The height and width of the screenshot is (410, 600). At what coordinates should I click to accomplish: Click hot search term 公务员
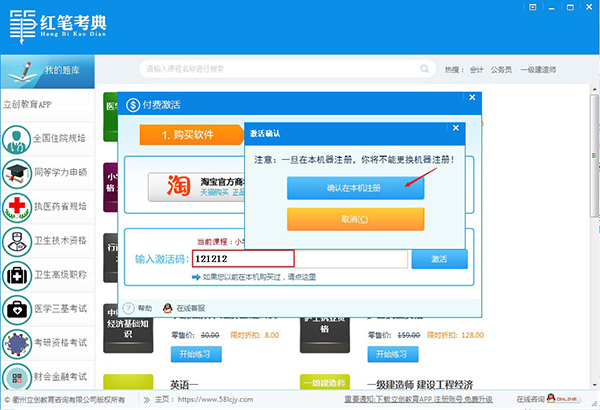coord(501,70)
